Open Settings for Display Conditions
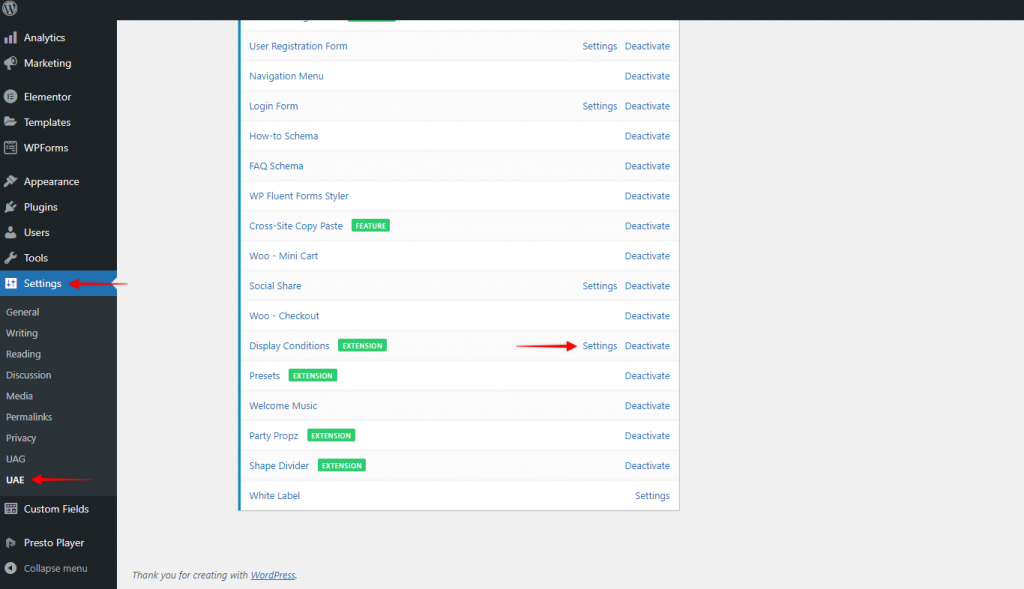The image size is (1024, 589). [x=599, y=345]
